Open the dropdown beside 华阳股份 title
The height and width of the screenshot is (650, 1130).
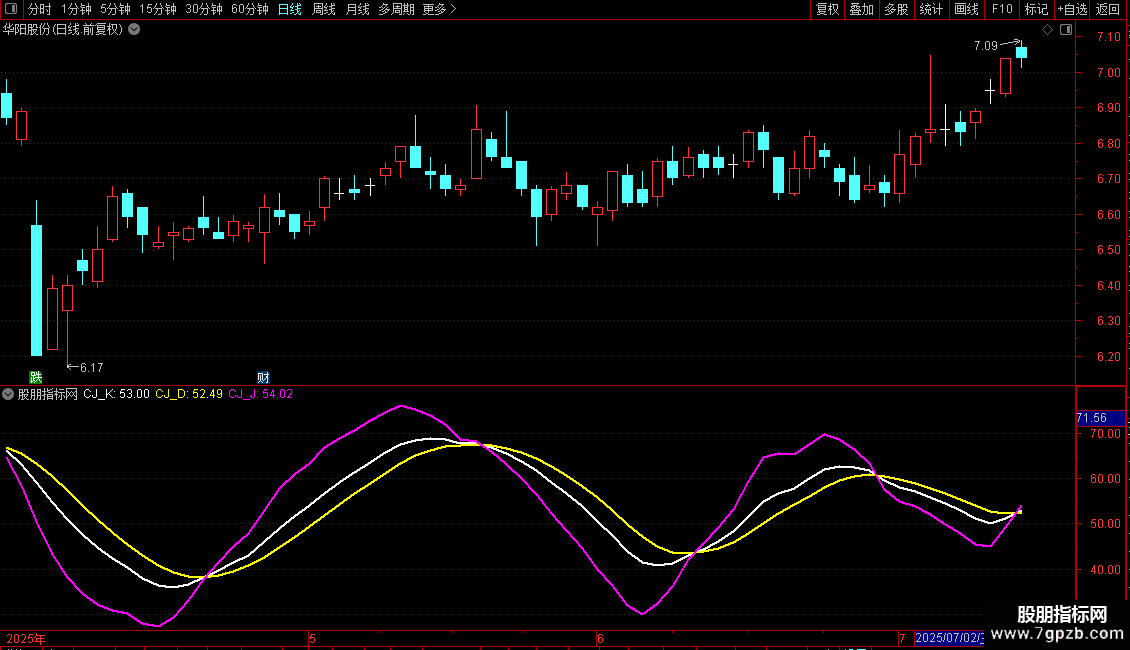pyautogui.click(x=134, y=30)
